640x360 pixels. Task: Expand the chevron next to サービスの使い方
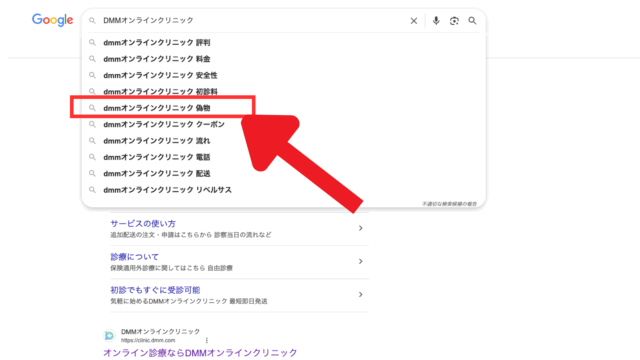360,228
